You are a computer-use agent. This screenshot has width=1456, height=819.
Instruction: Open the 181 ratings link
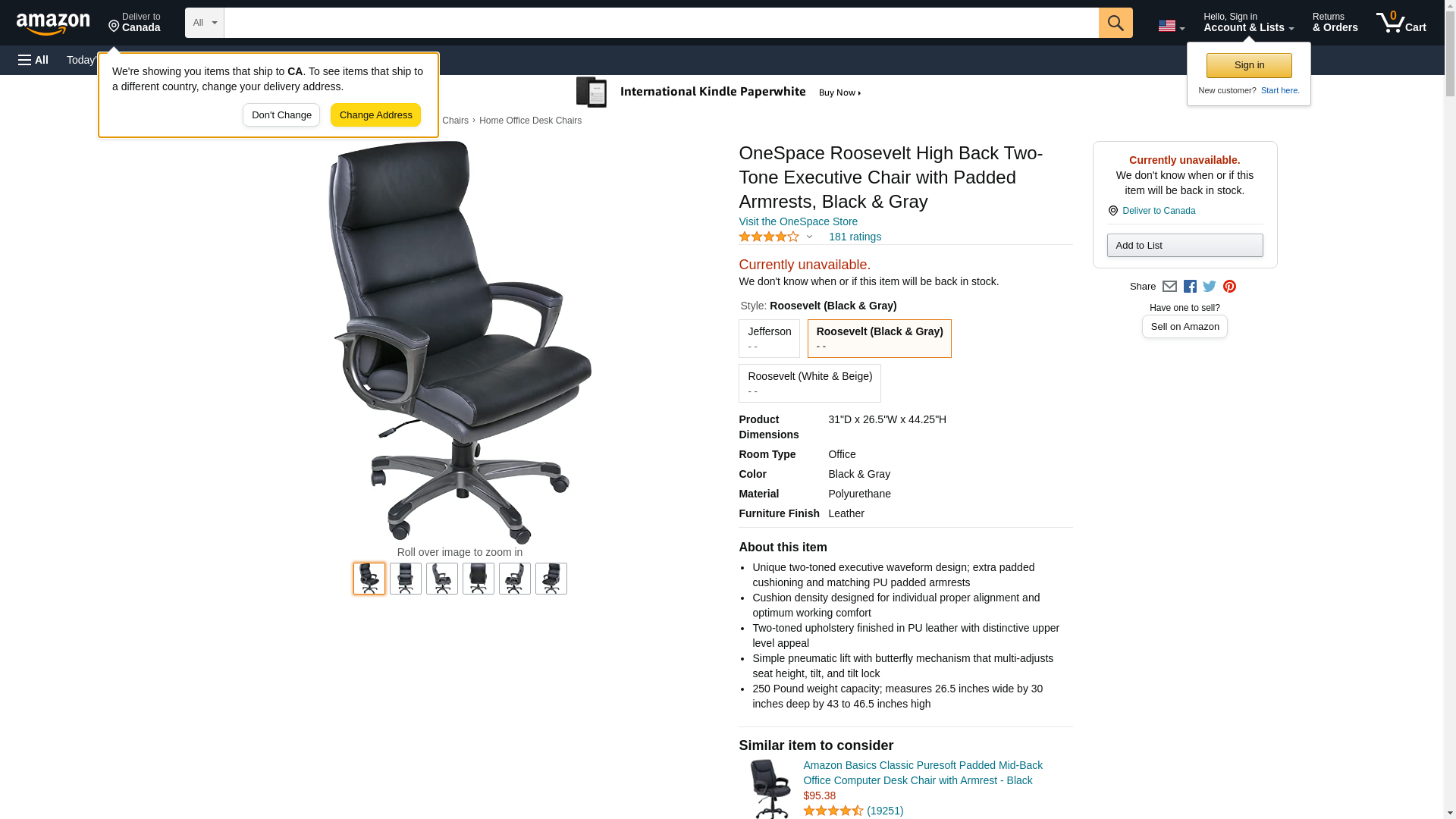pyautogui.click(x=855, y=237)
